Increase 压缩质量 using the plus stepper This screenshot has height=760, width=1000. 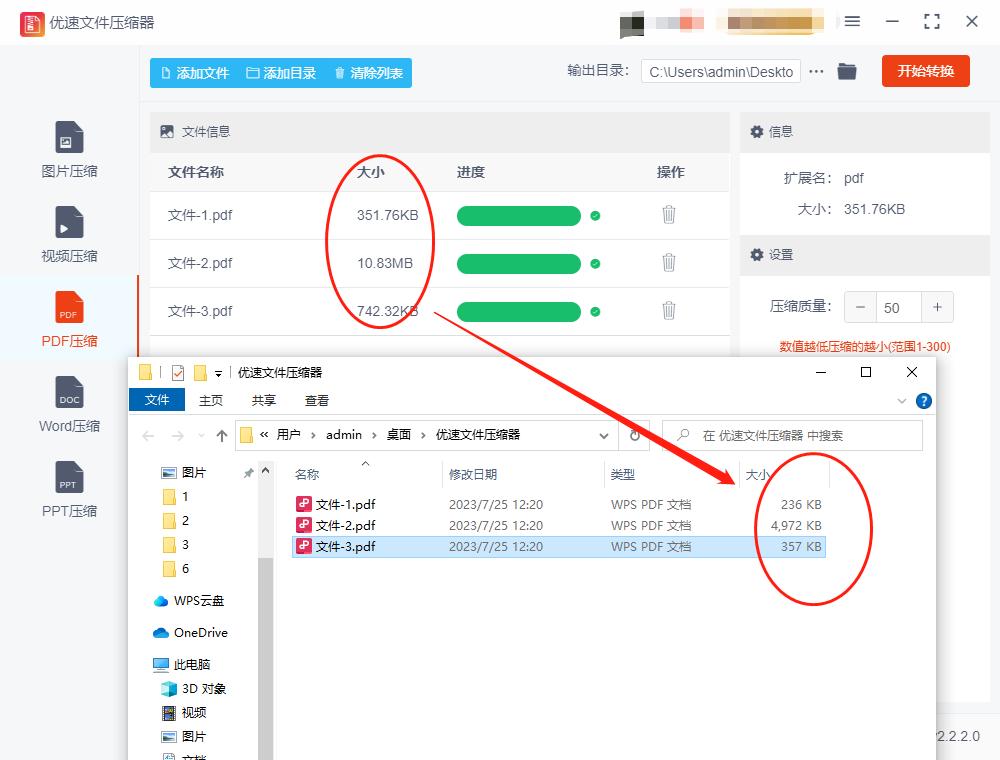(935, 307)
